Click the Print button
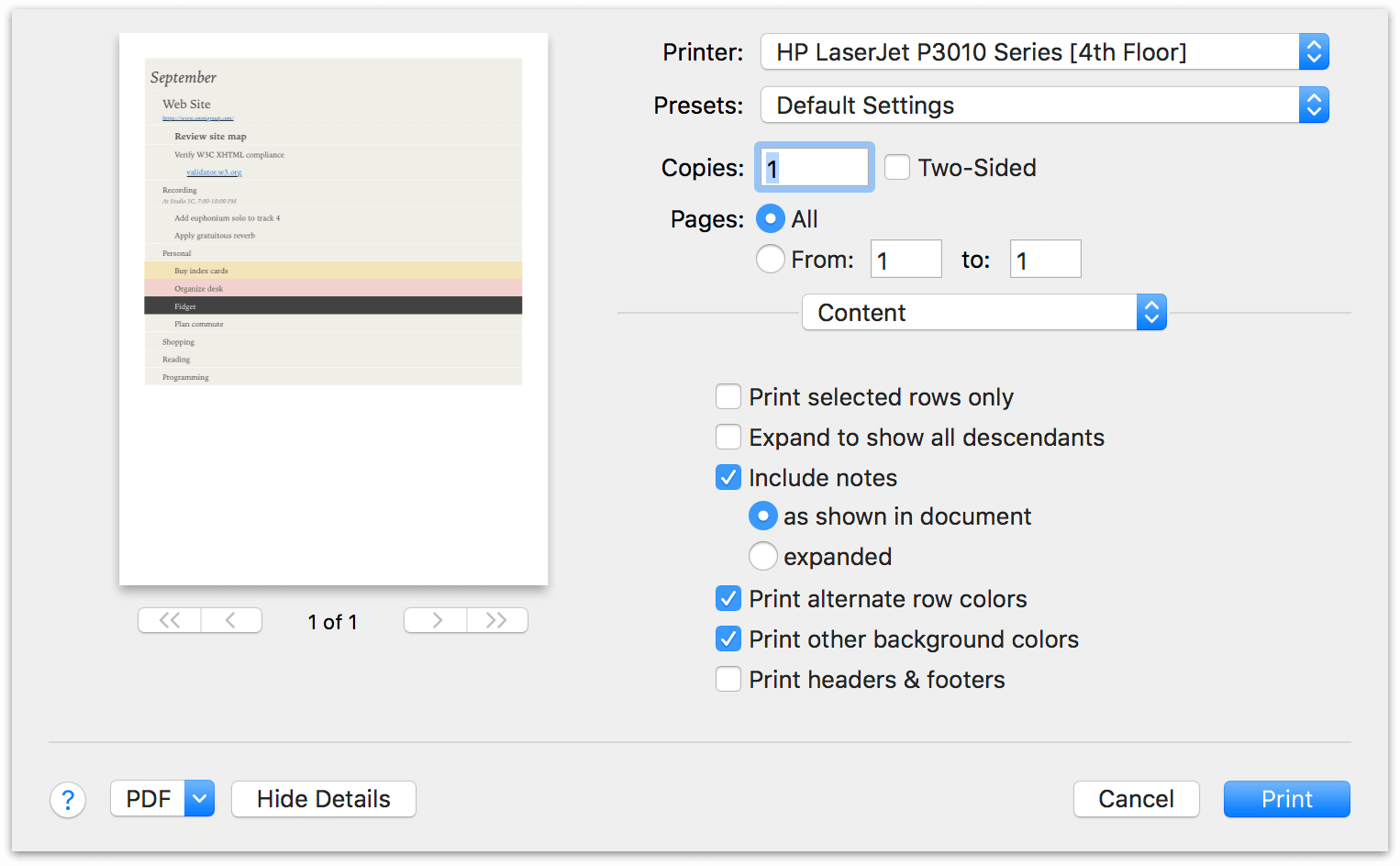1400x866 pixels. [1287, 799]
